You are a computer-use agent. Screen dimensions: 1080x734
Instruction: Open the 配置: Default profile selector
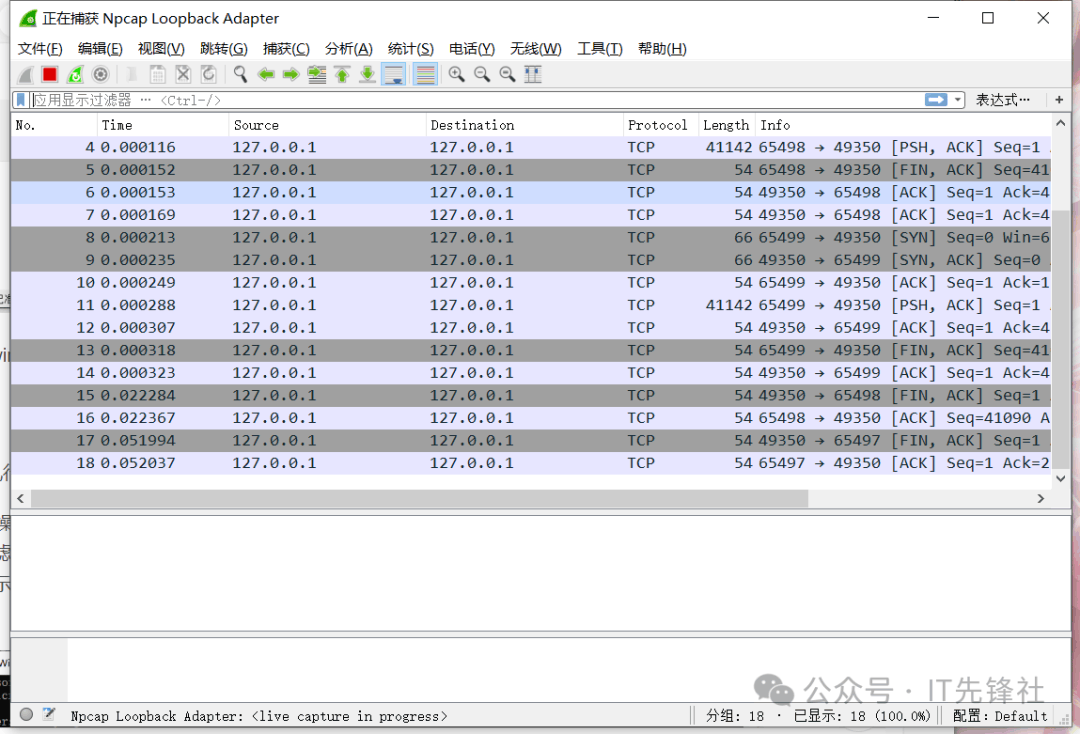point(1000,716)
